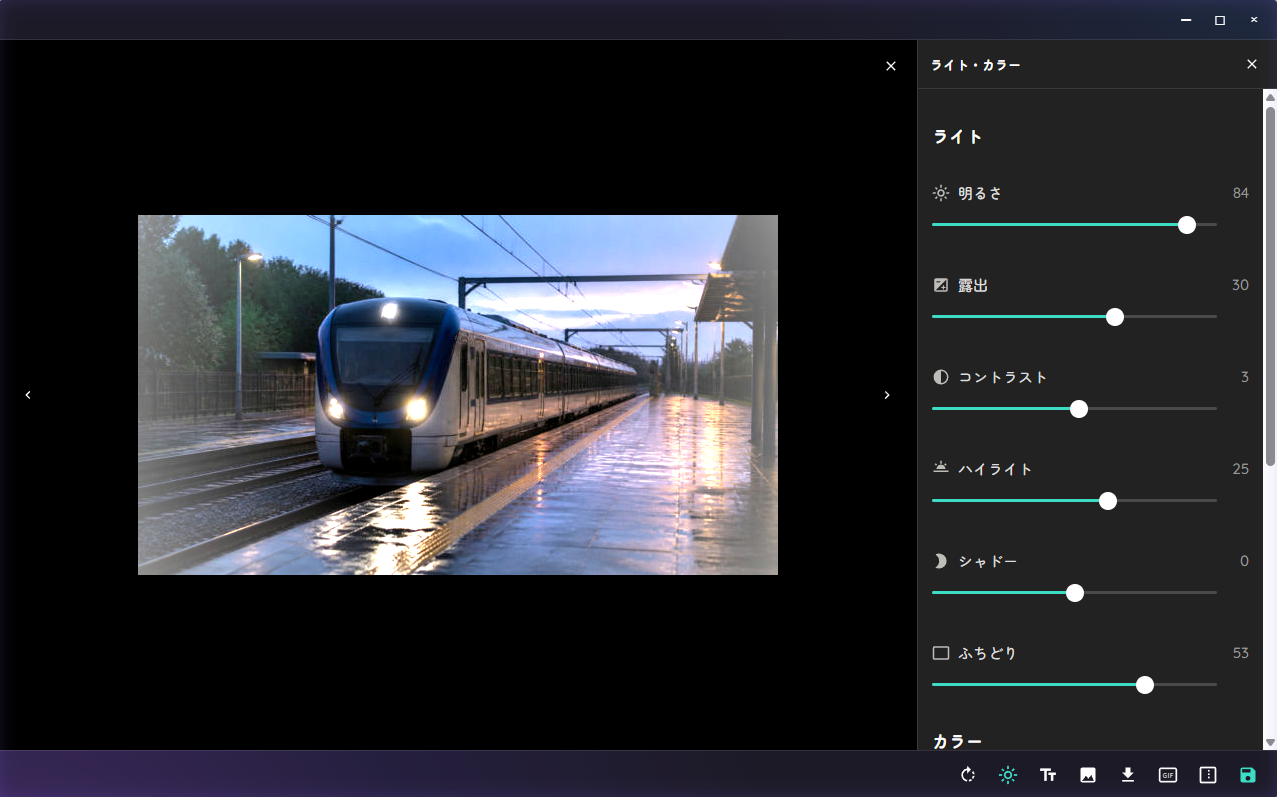
Task: Open the more options (three dots) icon
Action: tap(1208, 775)
